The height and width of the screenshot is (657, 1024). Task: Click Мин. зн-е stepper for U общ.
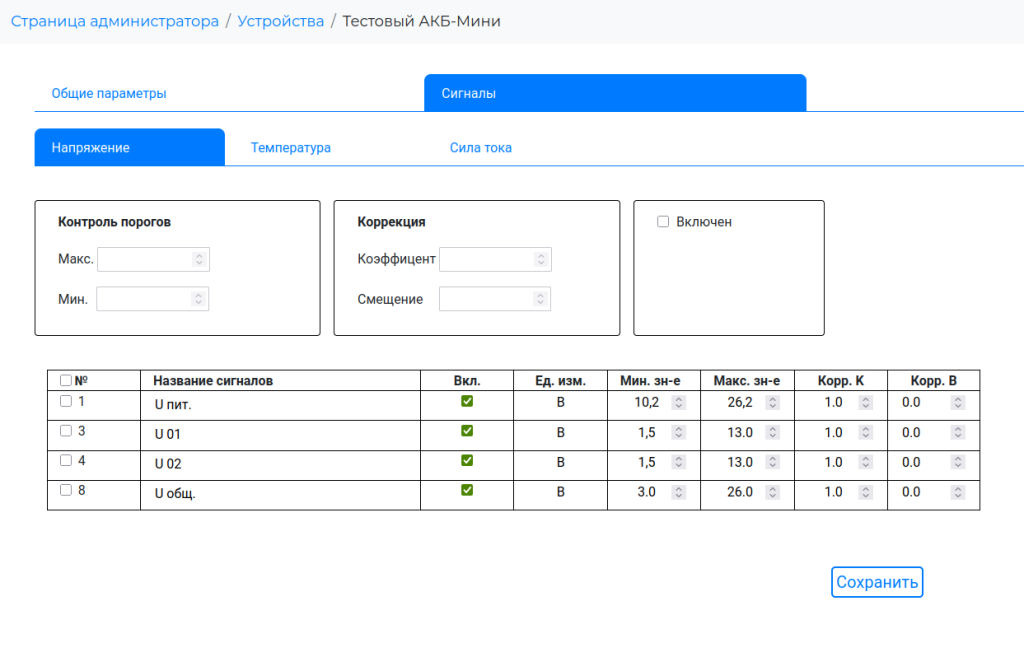pyautogui.click(x=679, y=492)
